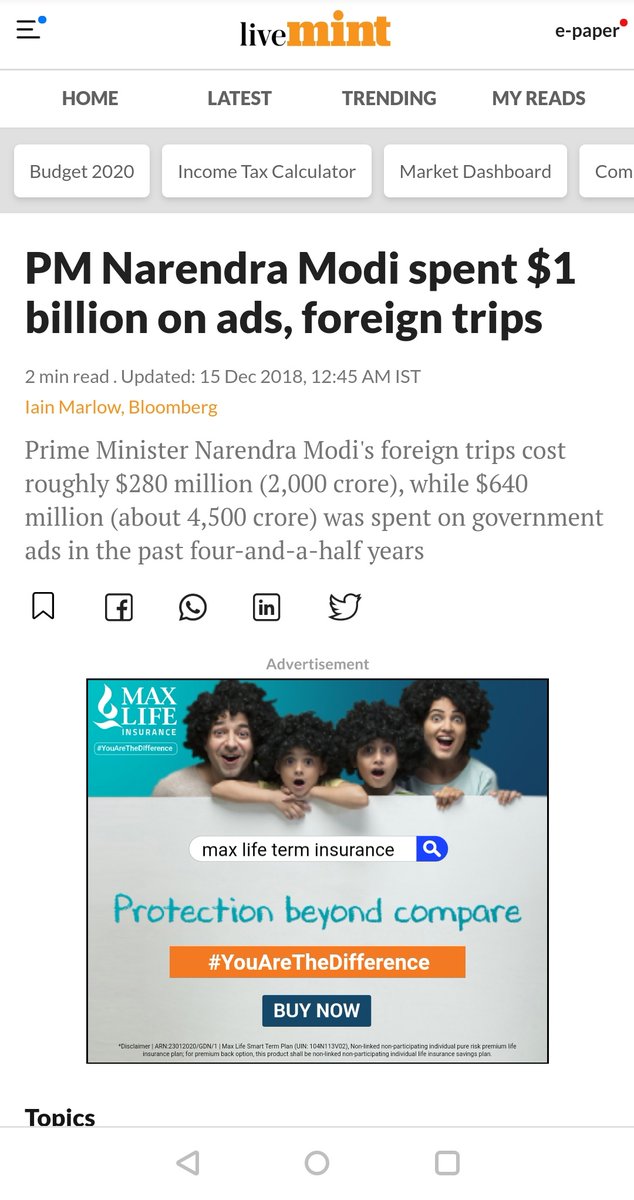Share article on LinkedIn
634x1200 pixels.
(x=266, y=607)
